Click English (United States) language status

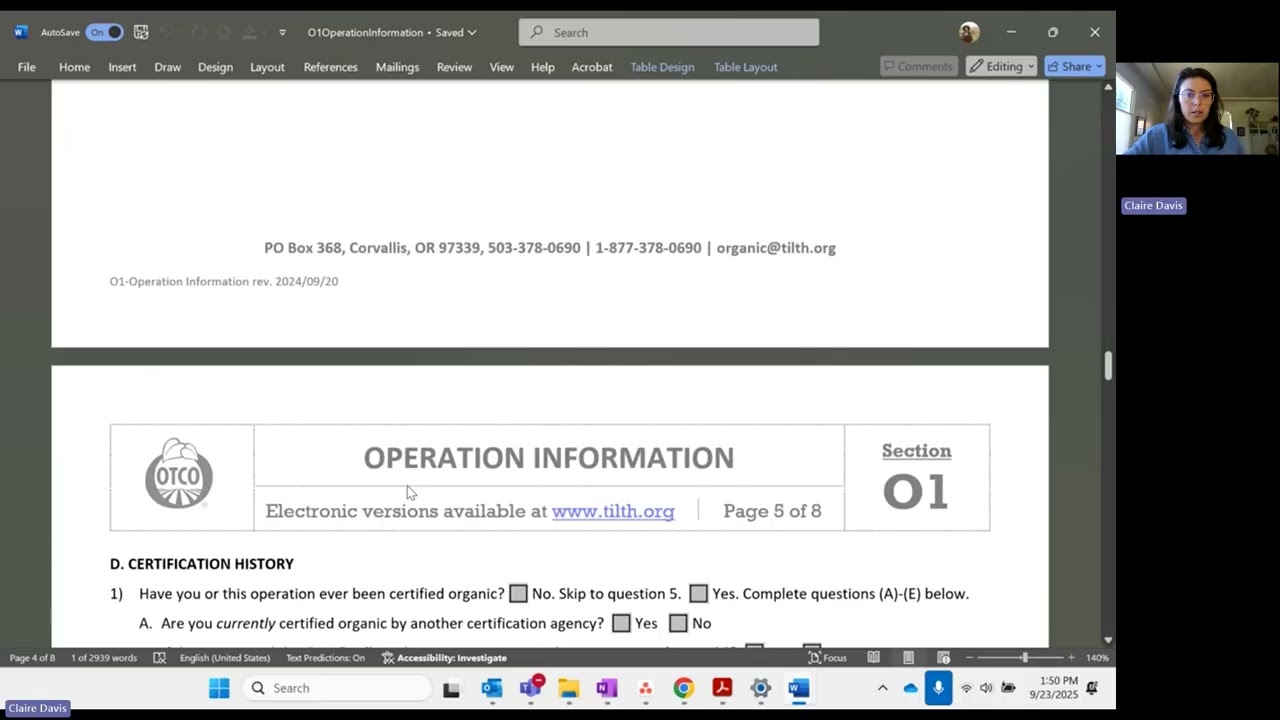click(225, 658)
